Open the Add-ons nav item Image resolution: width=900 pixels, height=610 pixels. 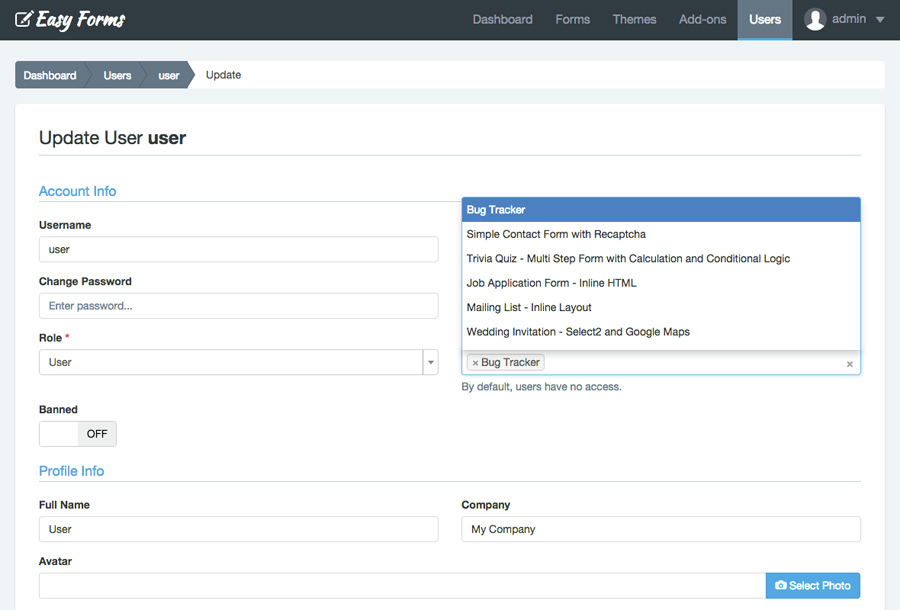[x=702, y=19]
